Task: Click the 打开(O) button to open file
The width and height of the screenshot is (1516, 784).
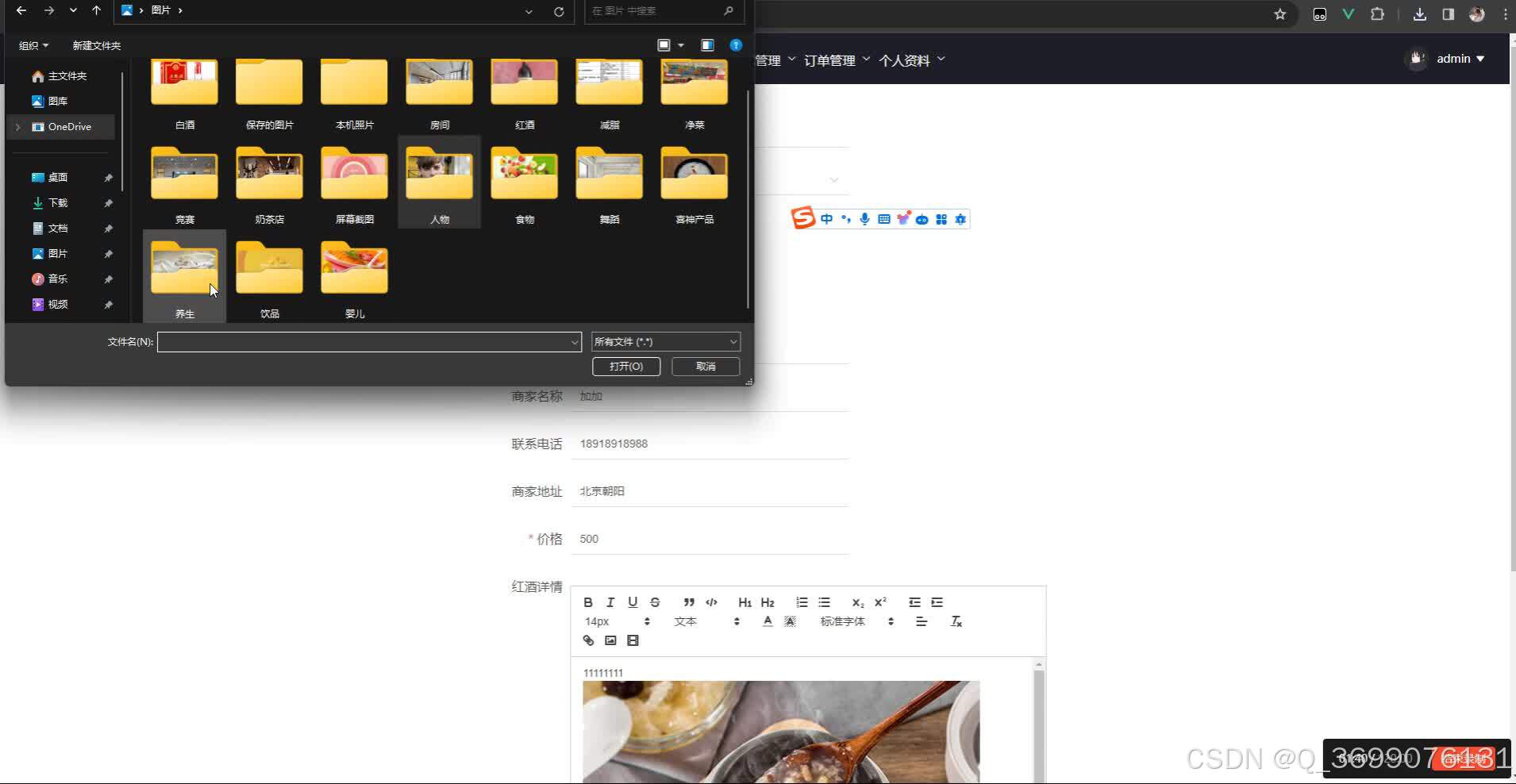Action: (625, 366)
